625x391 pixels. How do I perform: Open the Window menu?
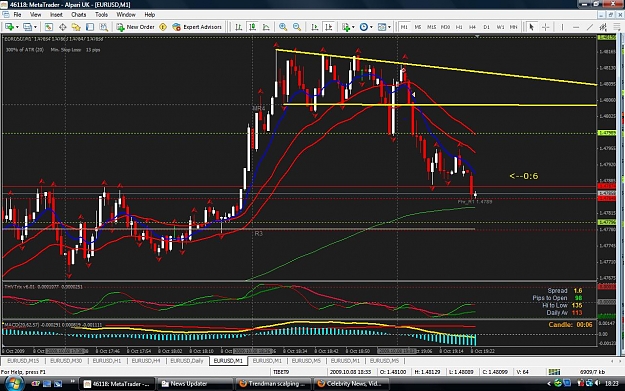tap(126, 15)
